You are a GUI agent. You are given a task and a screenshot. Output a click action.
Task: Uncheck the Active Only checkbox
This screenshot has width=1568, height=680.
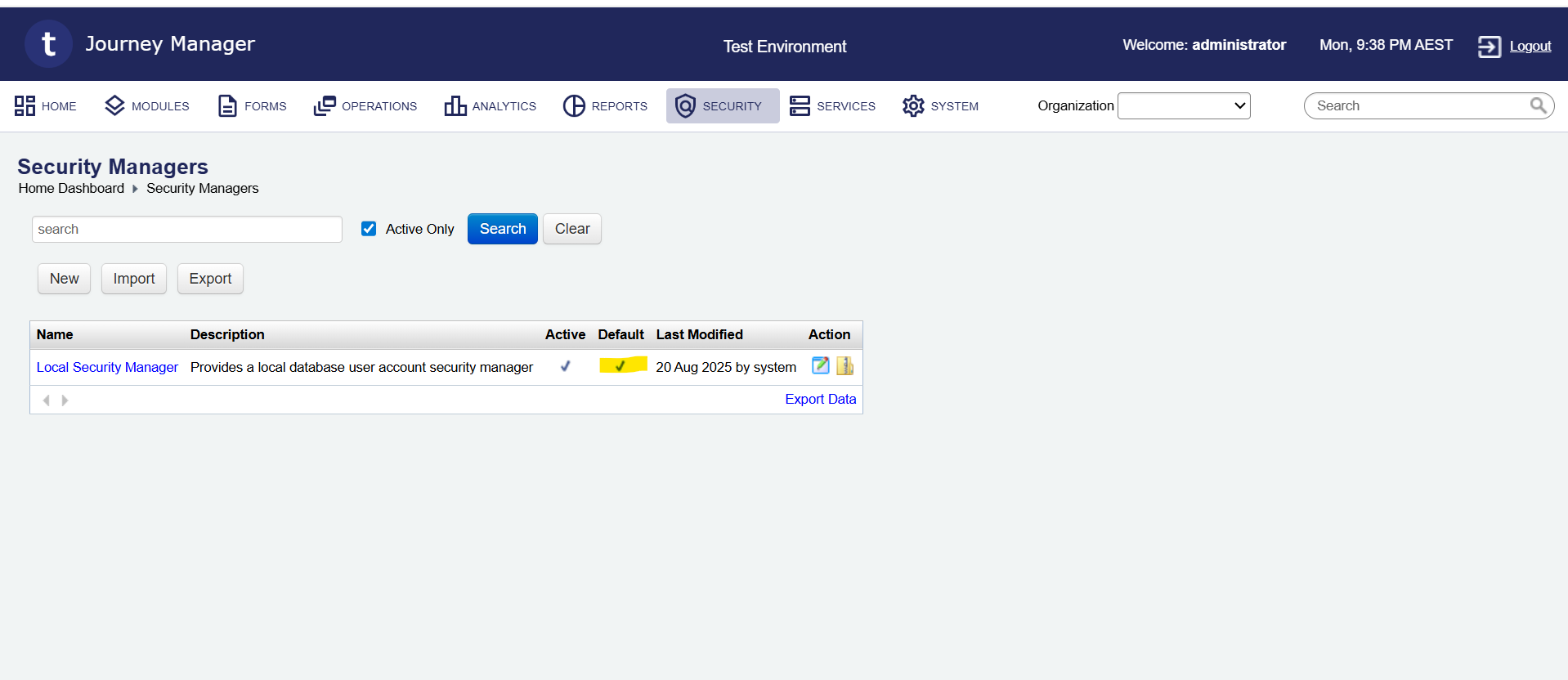pos(369,229)
